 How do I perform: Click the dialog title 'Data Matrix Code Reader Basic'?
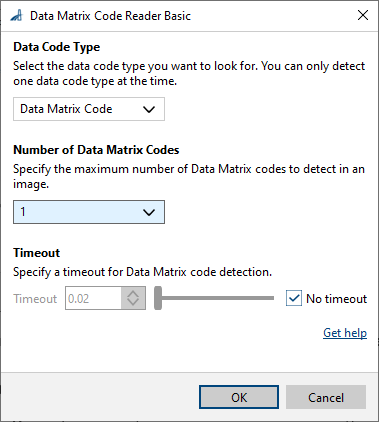pos(110,16)
